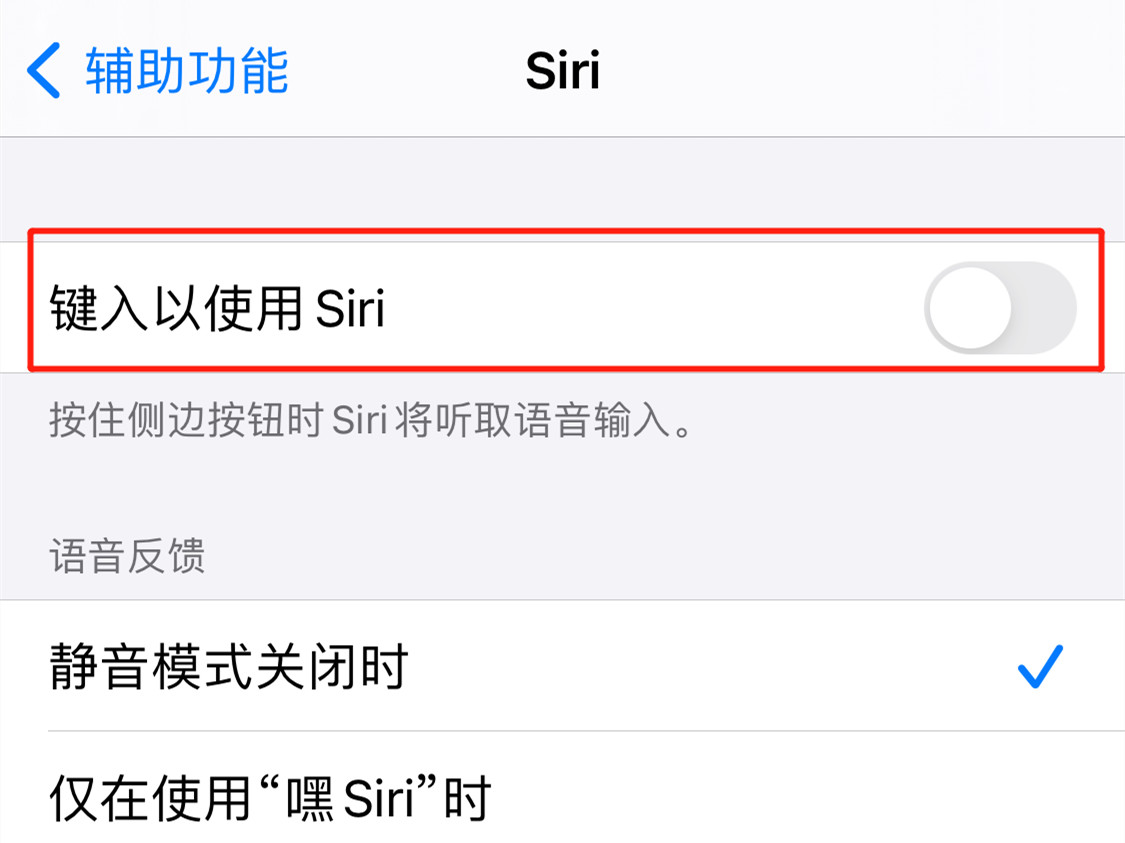Tap the 语音反馈 section header
Viewport: 1125px width, 843px height.
(127, 556)
